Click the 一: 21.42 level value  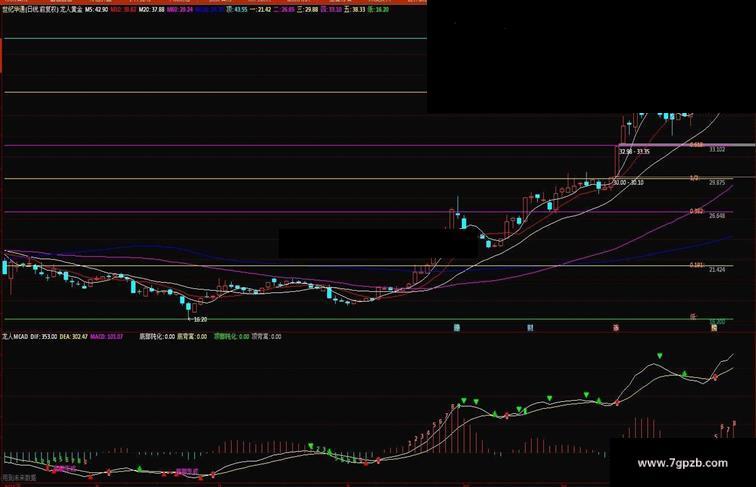[260, 9]
